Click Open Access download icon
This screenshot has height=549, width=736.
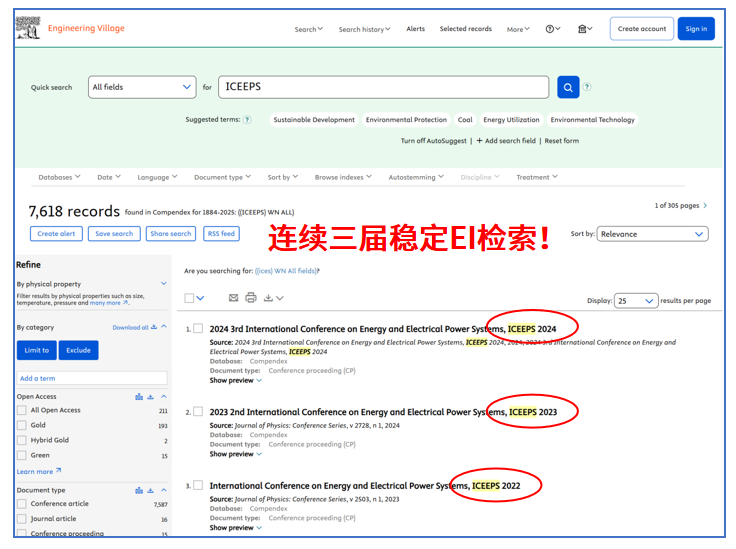[x=151, y=397]
